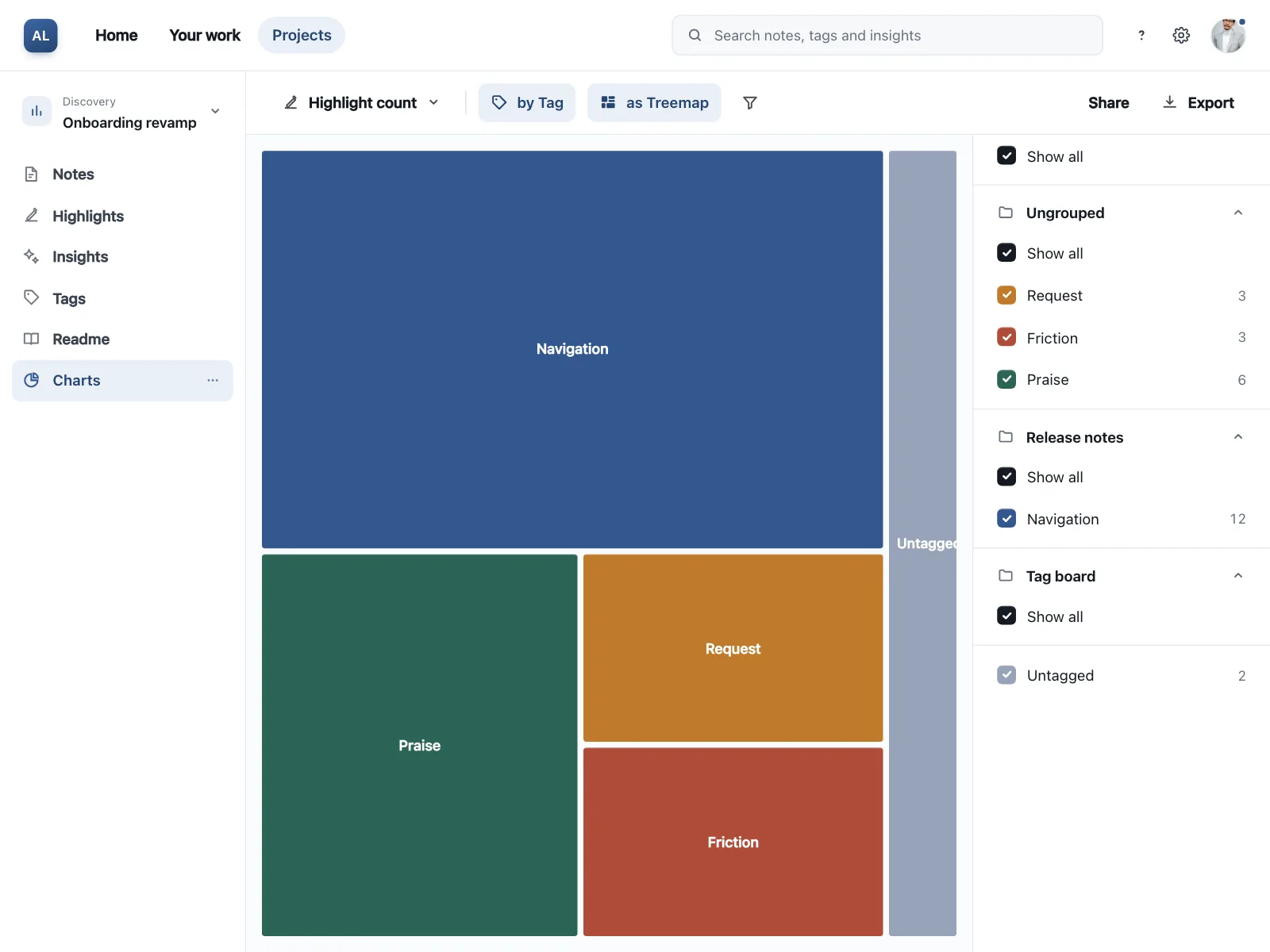Collapse the Release notes section chevron

click(1238, 437)
